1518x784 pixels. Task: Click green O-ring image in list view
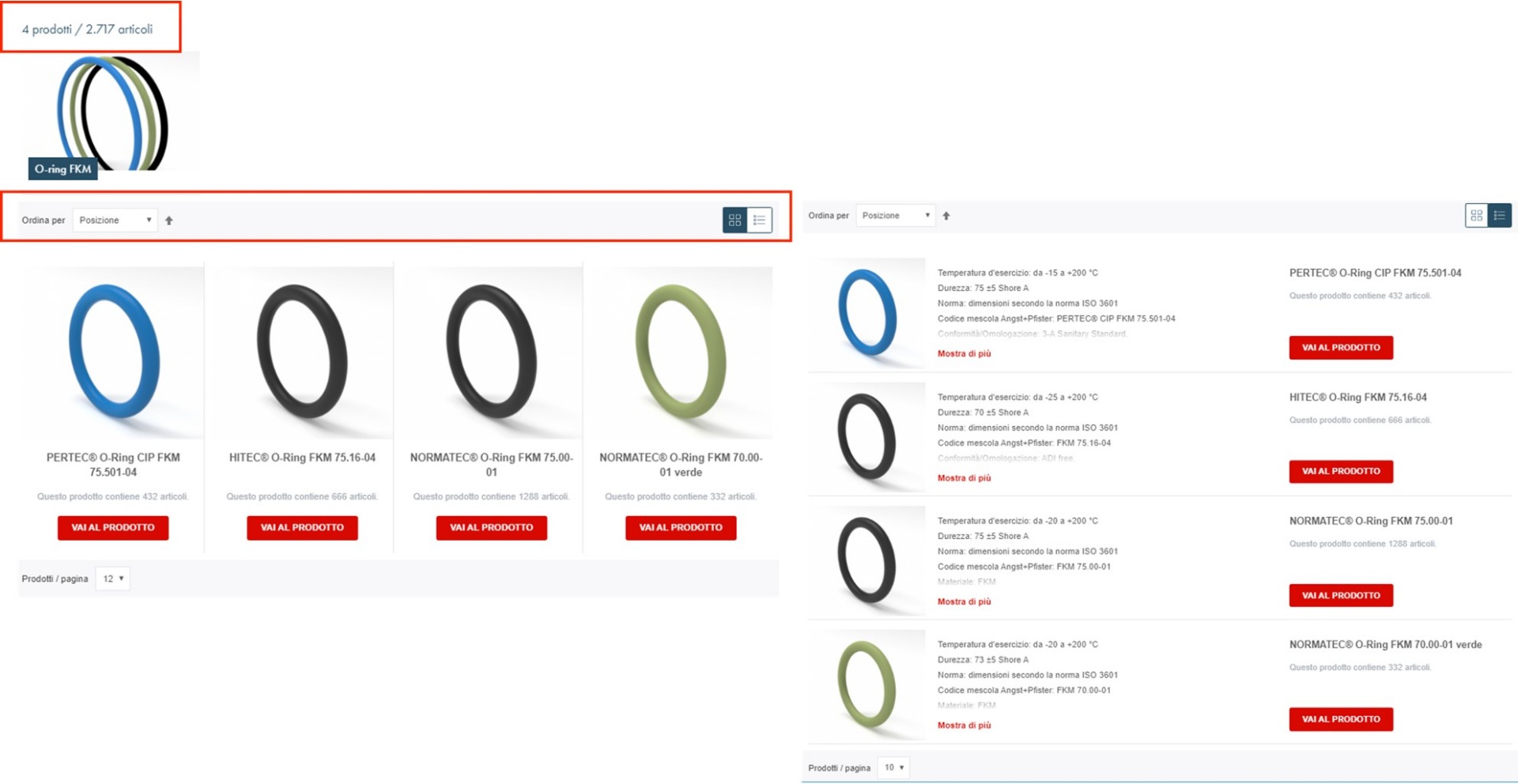867,685
